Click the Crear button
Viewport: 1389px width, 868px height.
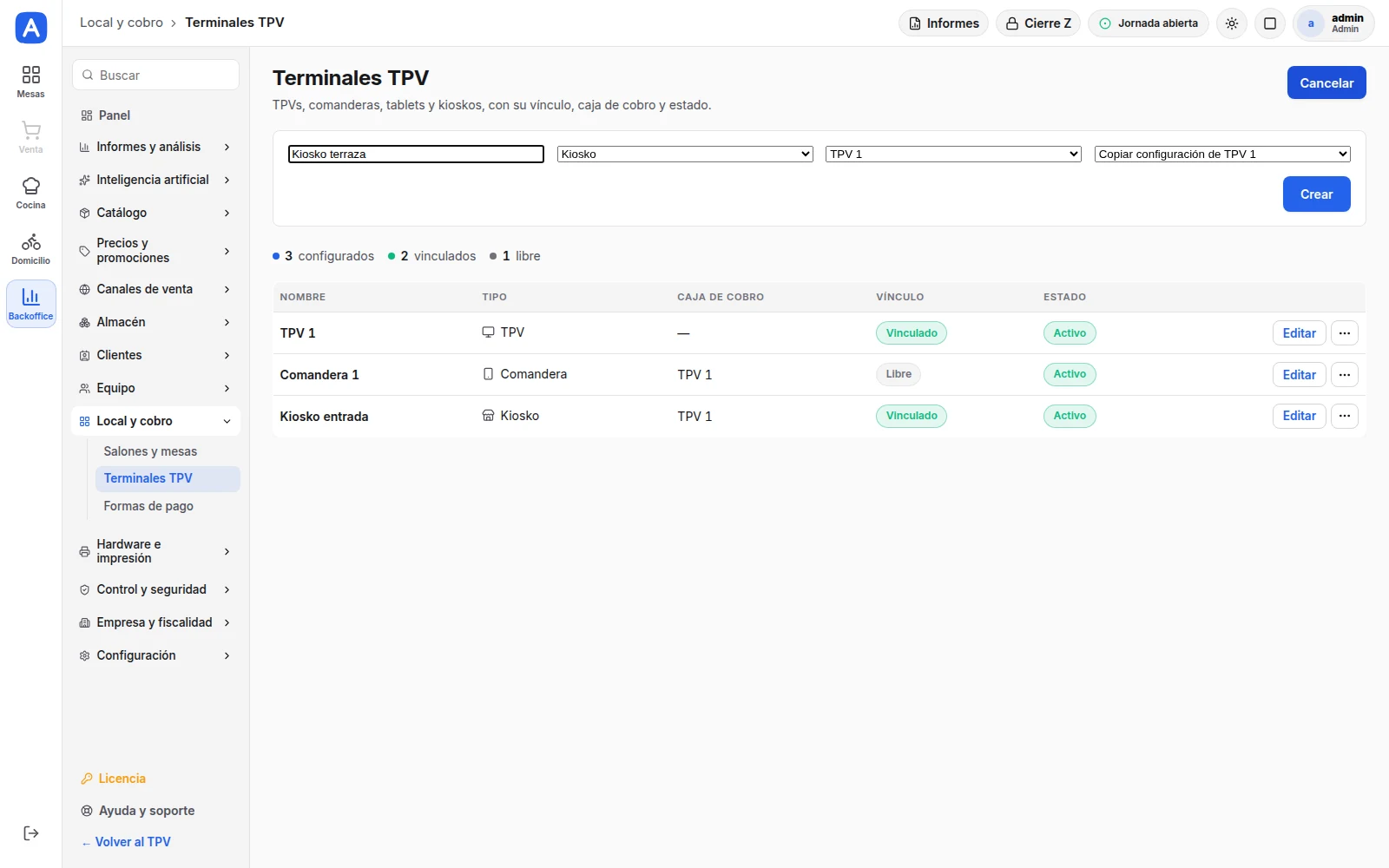[1316, 194]
